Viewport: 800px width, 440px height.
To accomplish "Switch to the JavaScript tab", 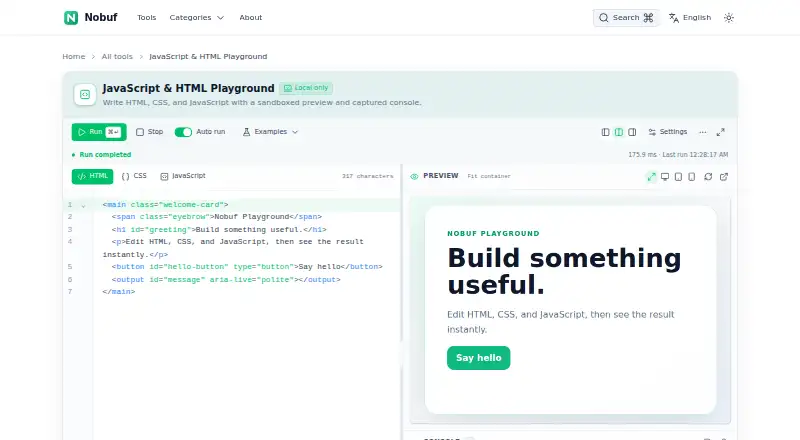I will [183, 176].
